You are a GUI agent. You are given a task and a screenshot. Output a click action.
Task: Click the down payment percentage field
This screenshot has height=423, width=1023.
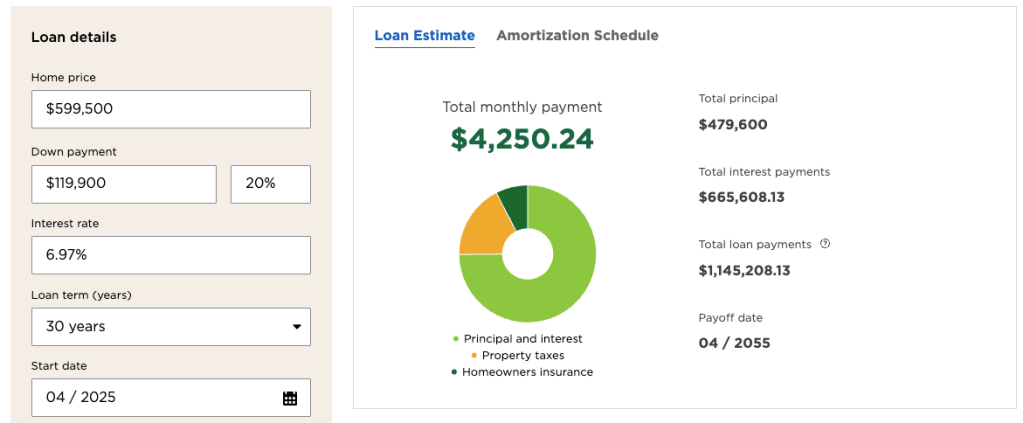click(270, 184)
